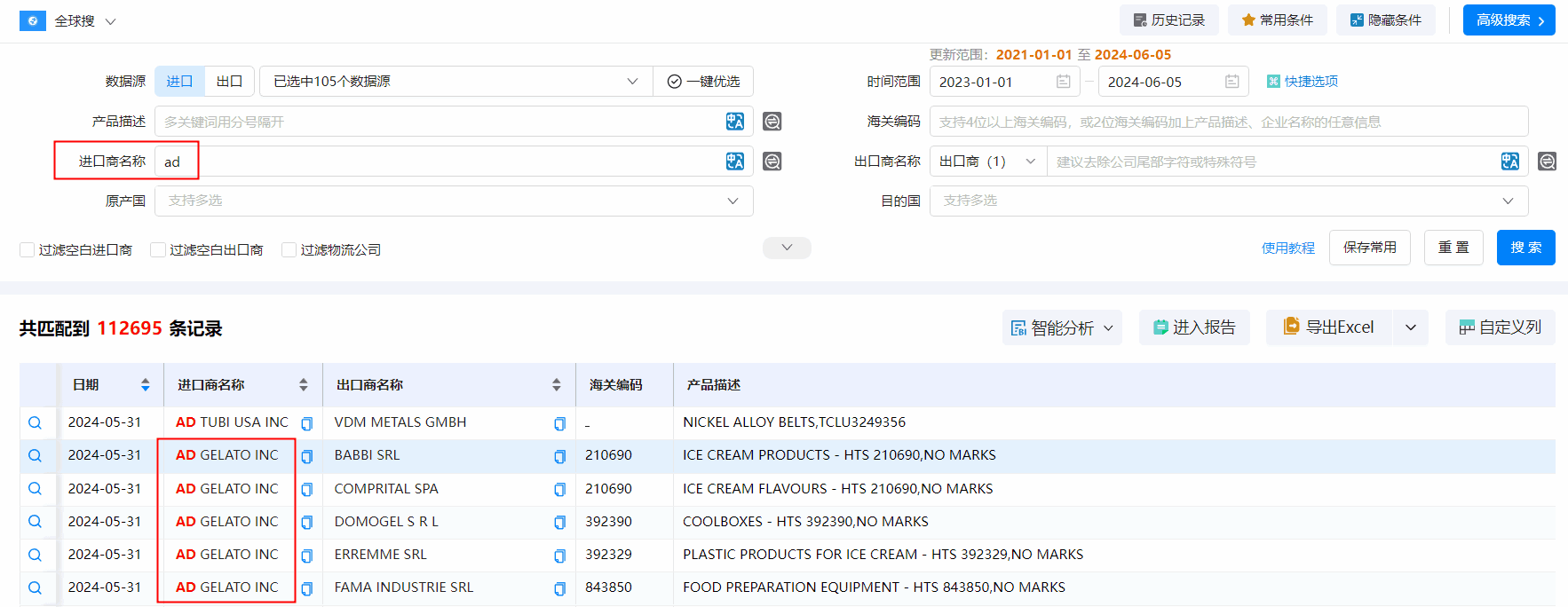The image size is (1568, 607).
Task: Click the translate icon in product description field
Action: [734, 122]
